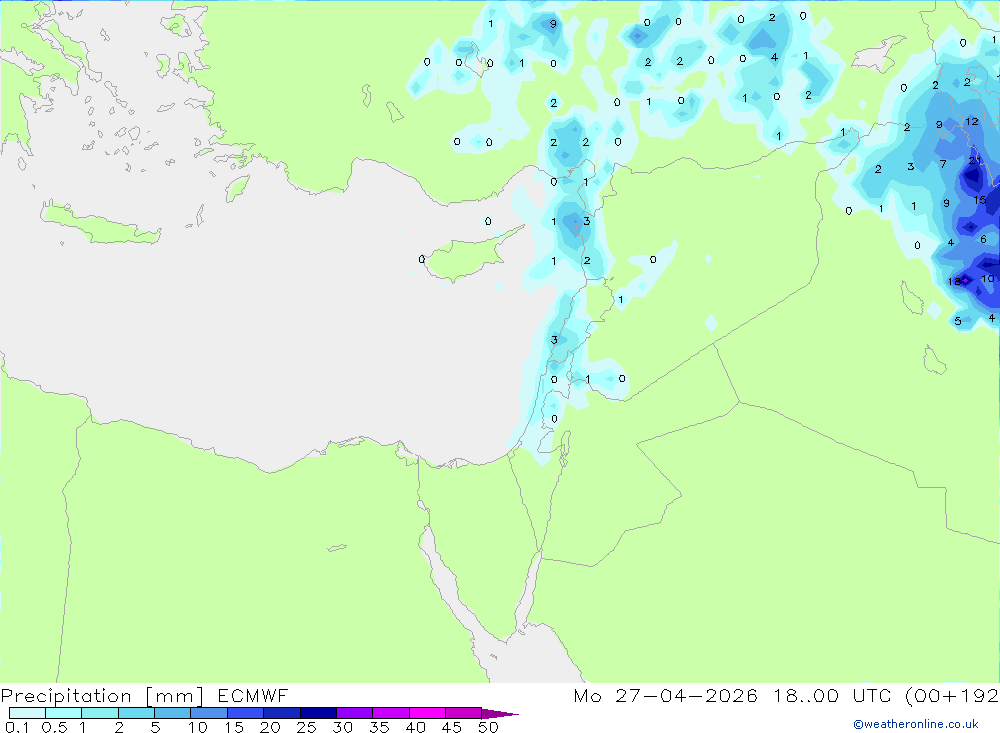Viewport: 1000px width, 733px height.
Task: Select the 35–40 mm legend swatch
Action: (391, 713)
